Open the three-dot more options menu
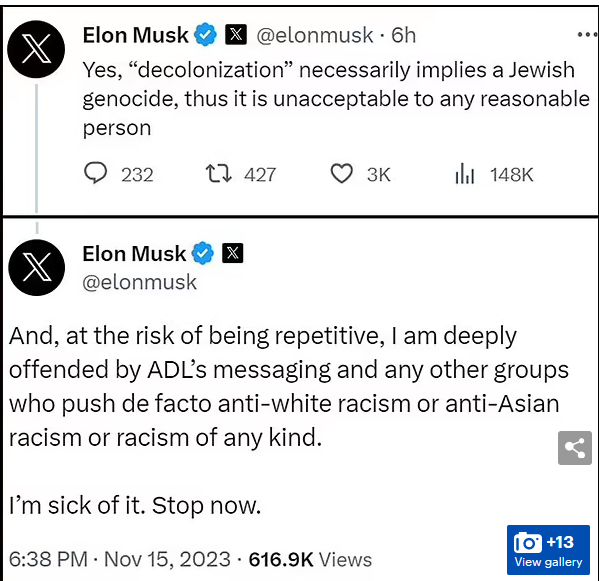This screenshot has height=581, width=599. click(587, 35)
